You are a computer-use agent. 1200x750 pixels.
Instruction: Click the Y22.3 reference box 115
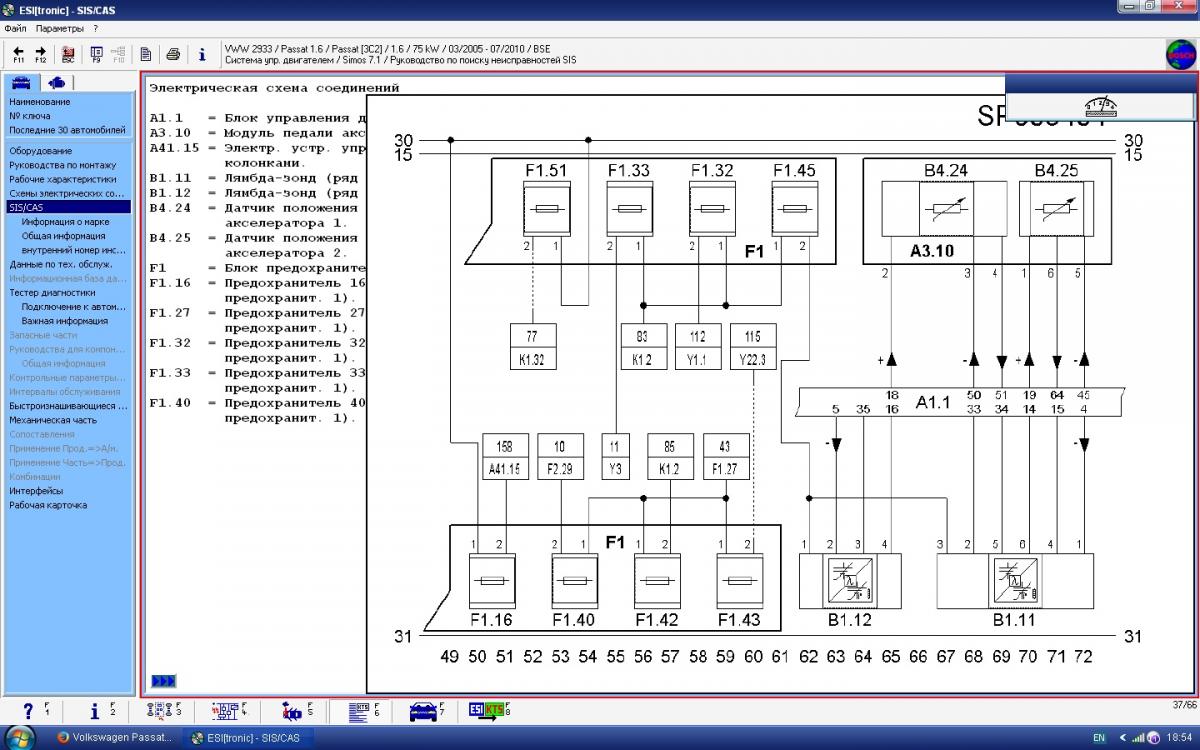tap(753, 348)
